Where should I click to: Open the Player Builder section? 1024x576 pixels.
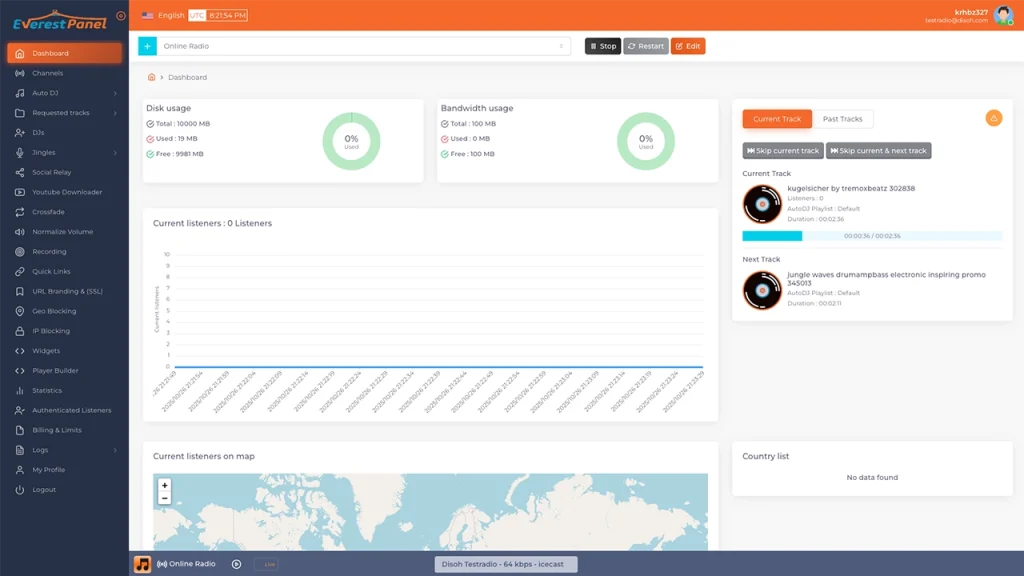pos(54,371)
